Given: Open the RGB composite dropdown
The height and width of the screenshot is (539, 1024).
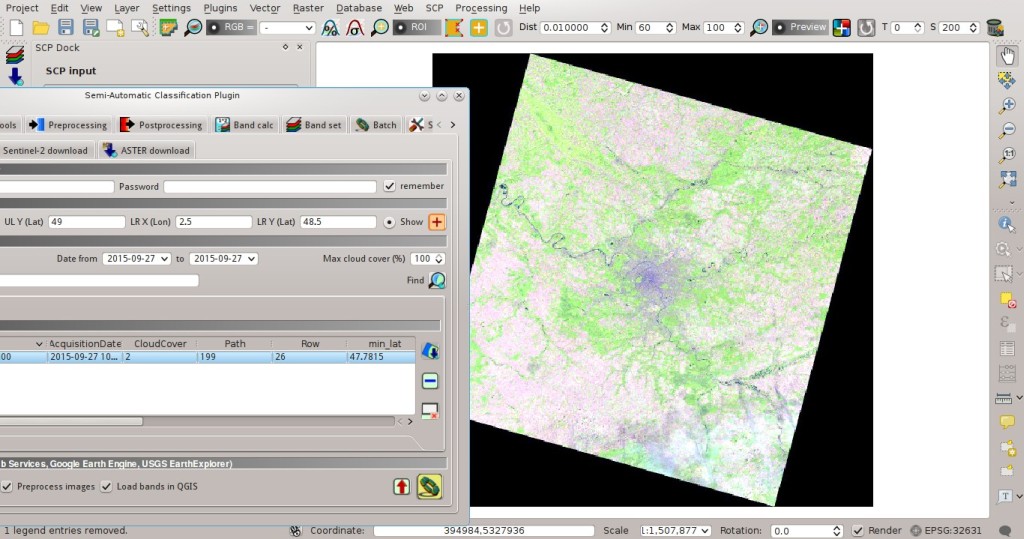Looking at the screenshot, I should (x=287, y=27).
